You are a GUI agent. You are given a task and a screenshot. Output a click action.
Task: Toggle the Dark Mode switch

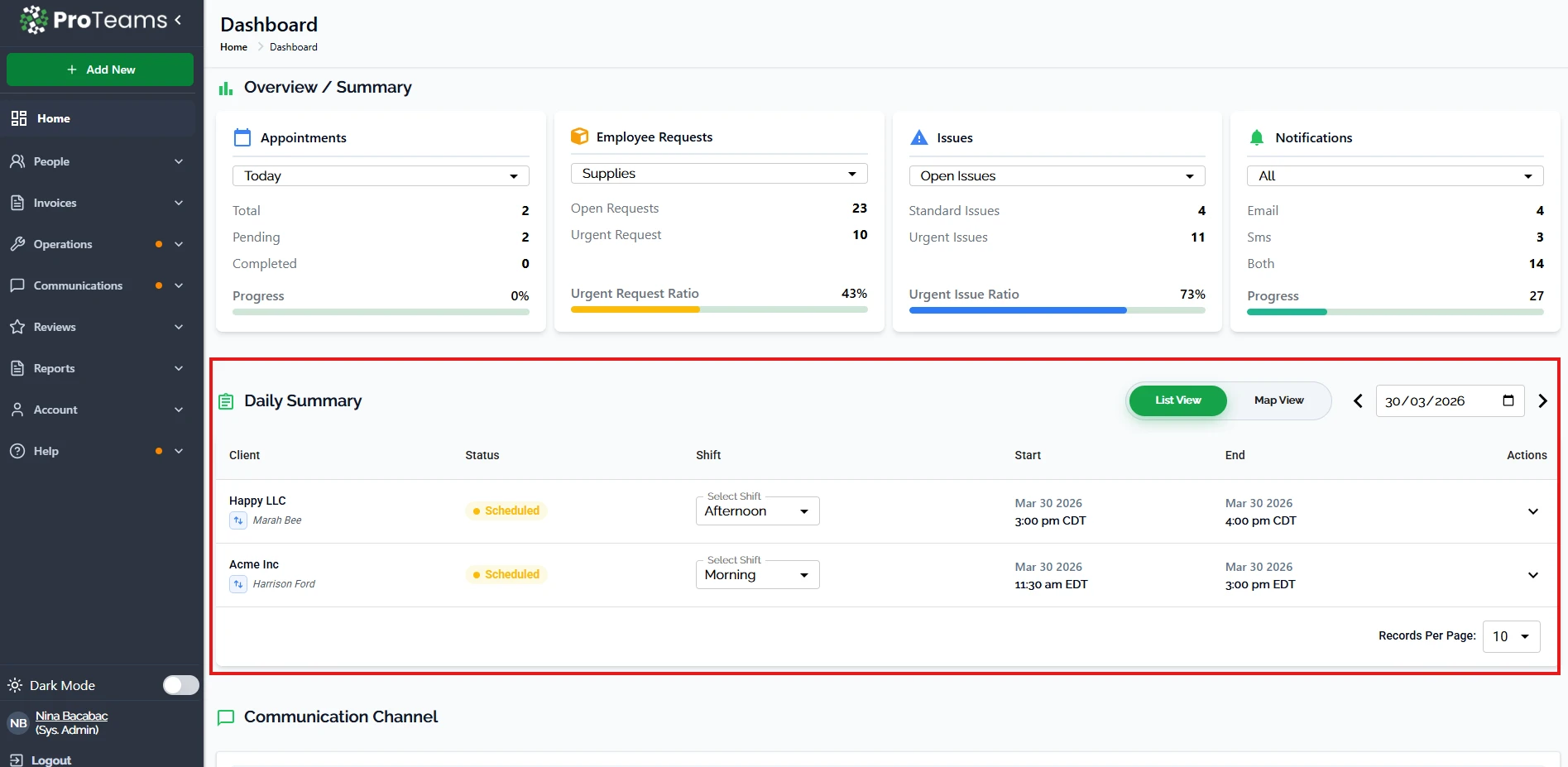[180, 685]
